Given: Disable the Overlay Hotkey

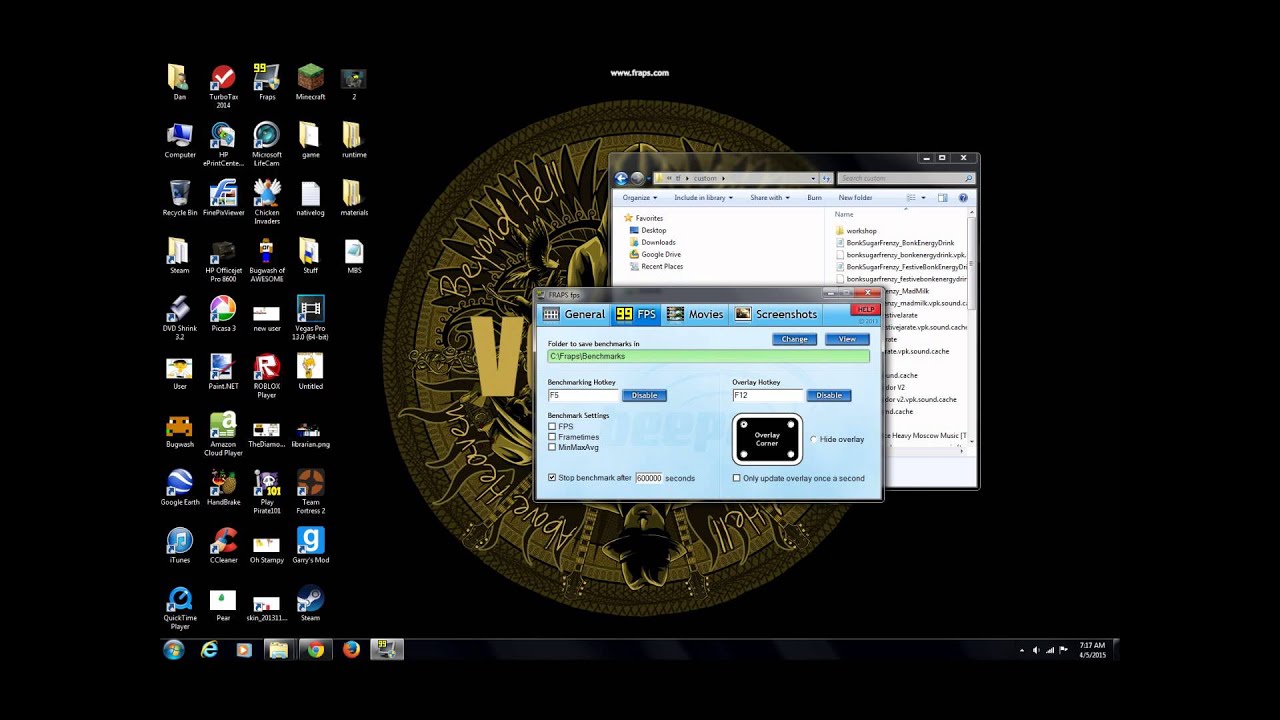Looking at the screenshot, I should coord(829,395).
